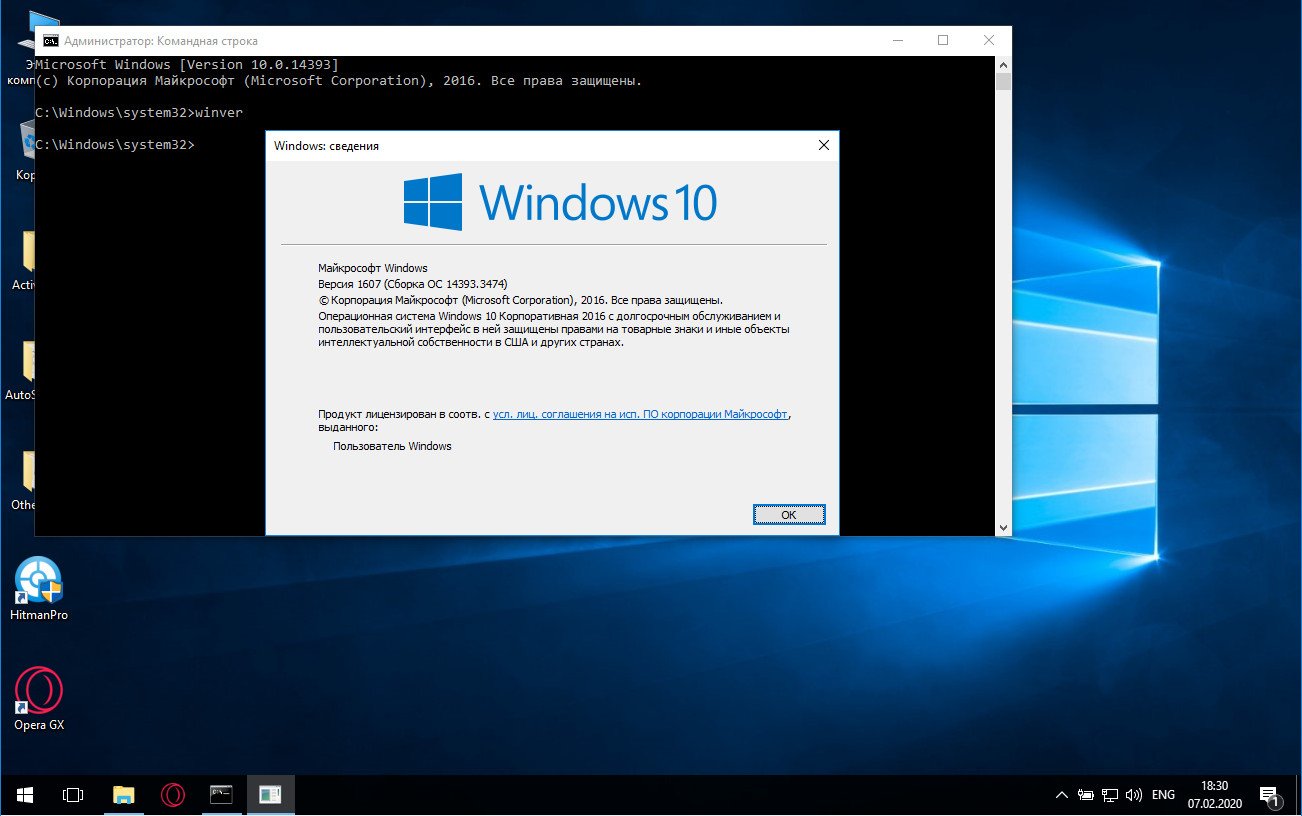The height and width of the screenshot is (816, 1302).
Task: Open Task View on the taskbar
Action: (73, 795)
